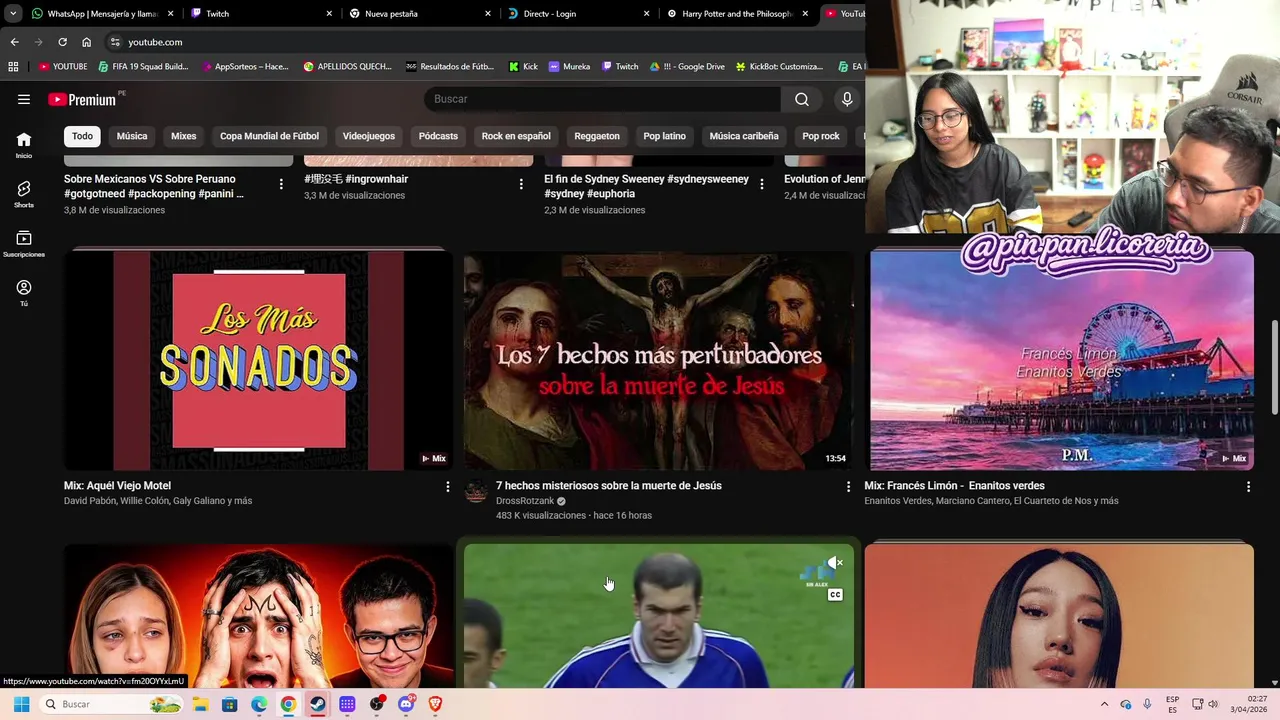Open Inicio in the left sidebar
Screen dimensions: 1280x720
(24, 145)
